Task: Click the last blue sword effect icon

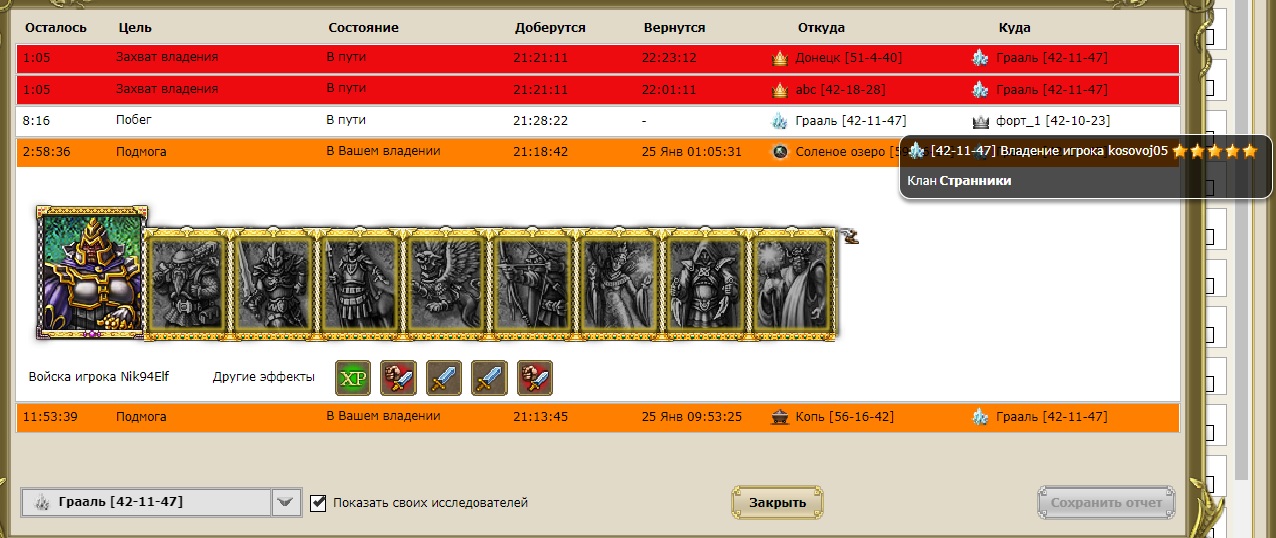Action: (489, 378)
